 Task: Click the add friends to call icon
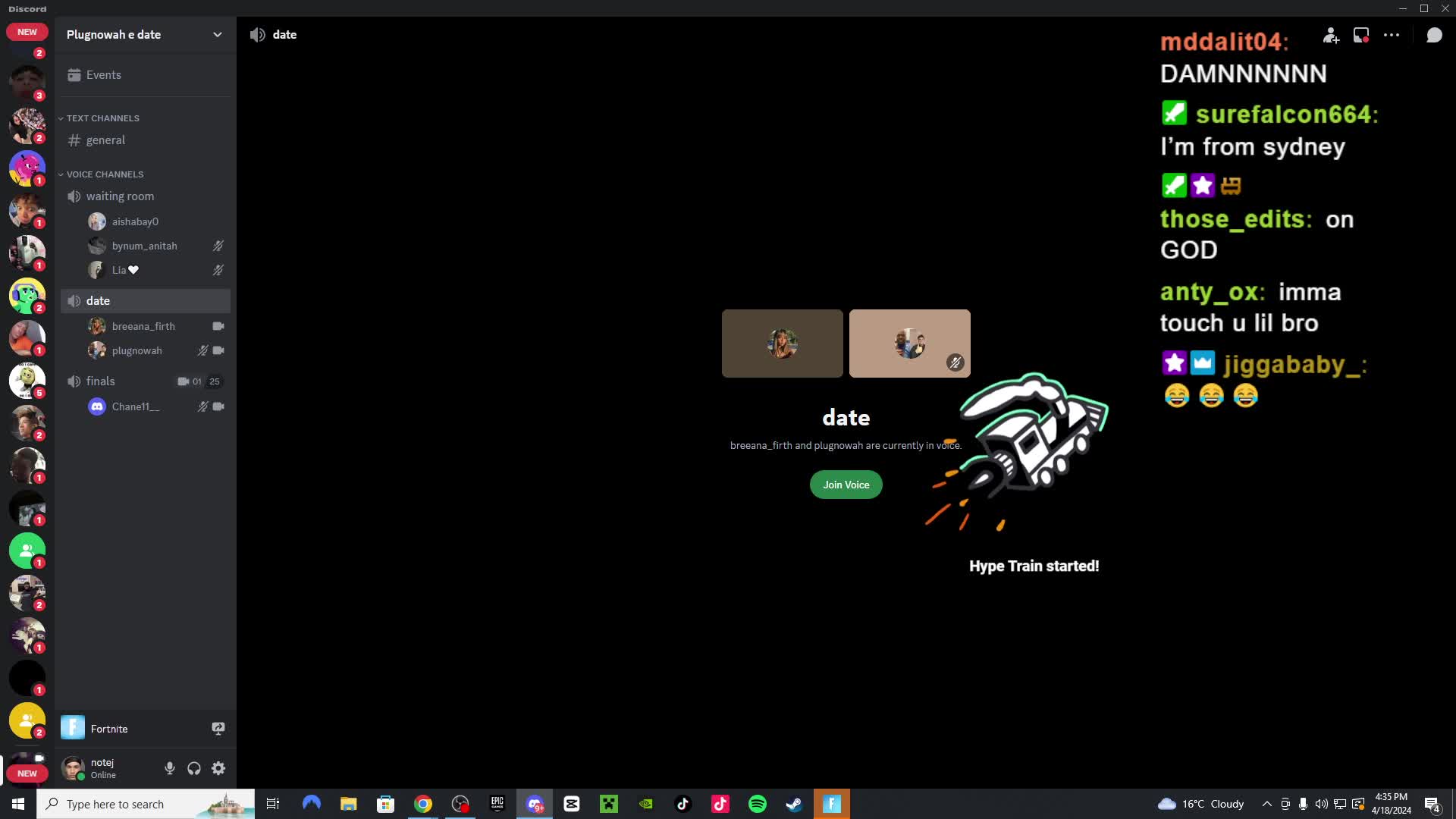click(x=1331, y=35)
